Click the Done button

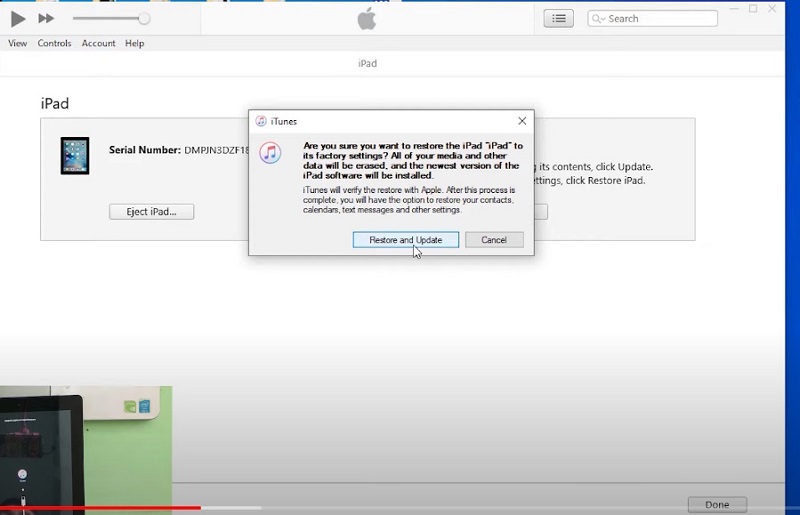[x=717, y=504]
